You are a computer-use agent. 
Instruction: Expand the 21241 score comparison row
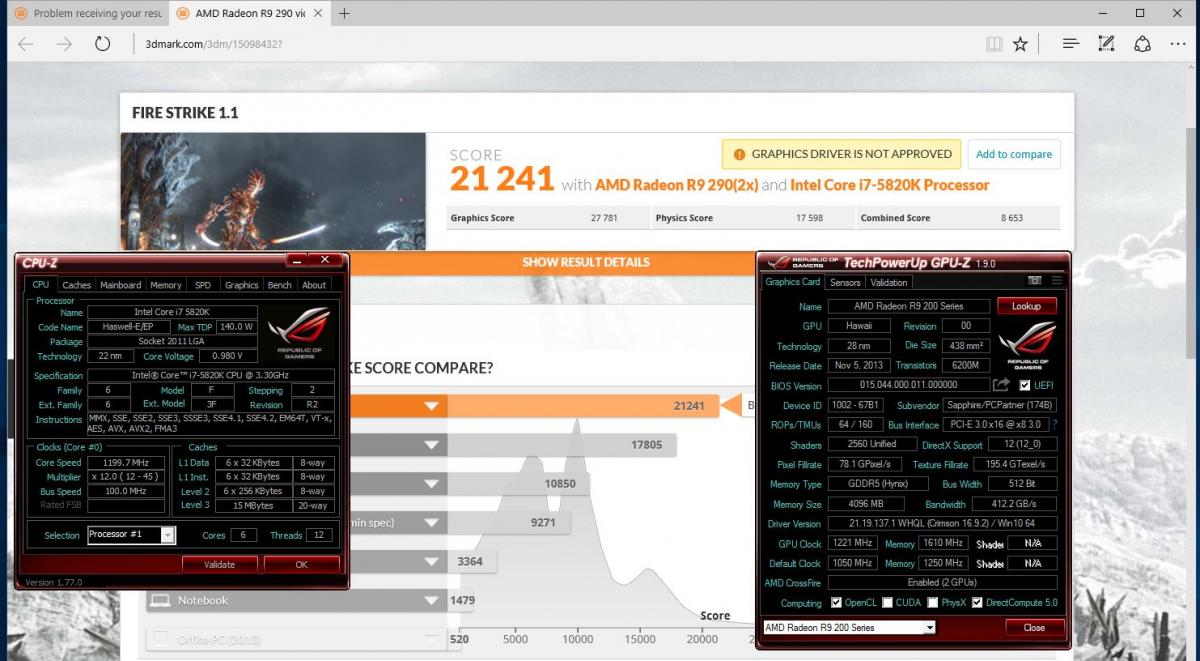click(431, 406)
